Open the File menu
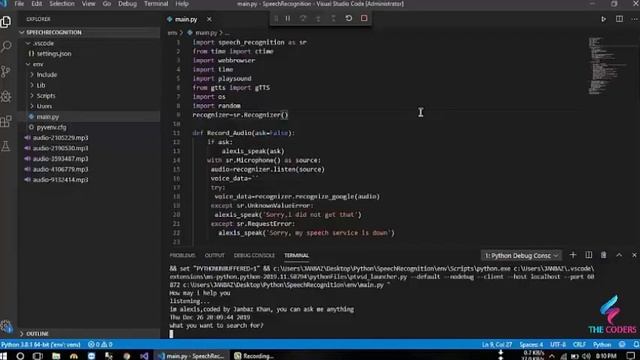This screenshot has width=640, height=360. point(19,4)
